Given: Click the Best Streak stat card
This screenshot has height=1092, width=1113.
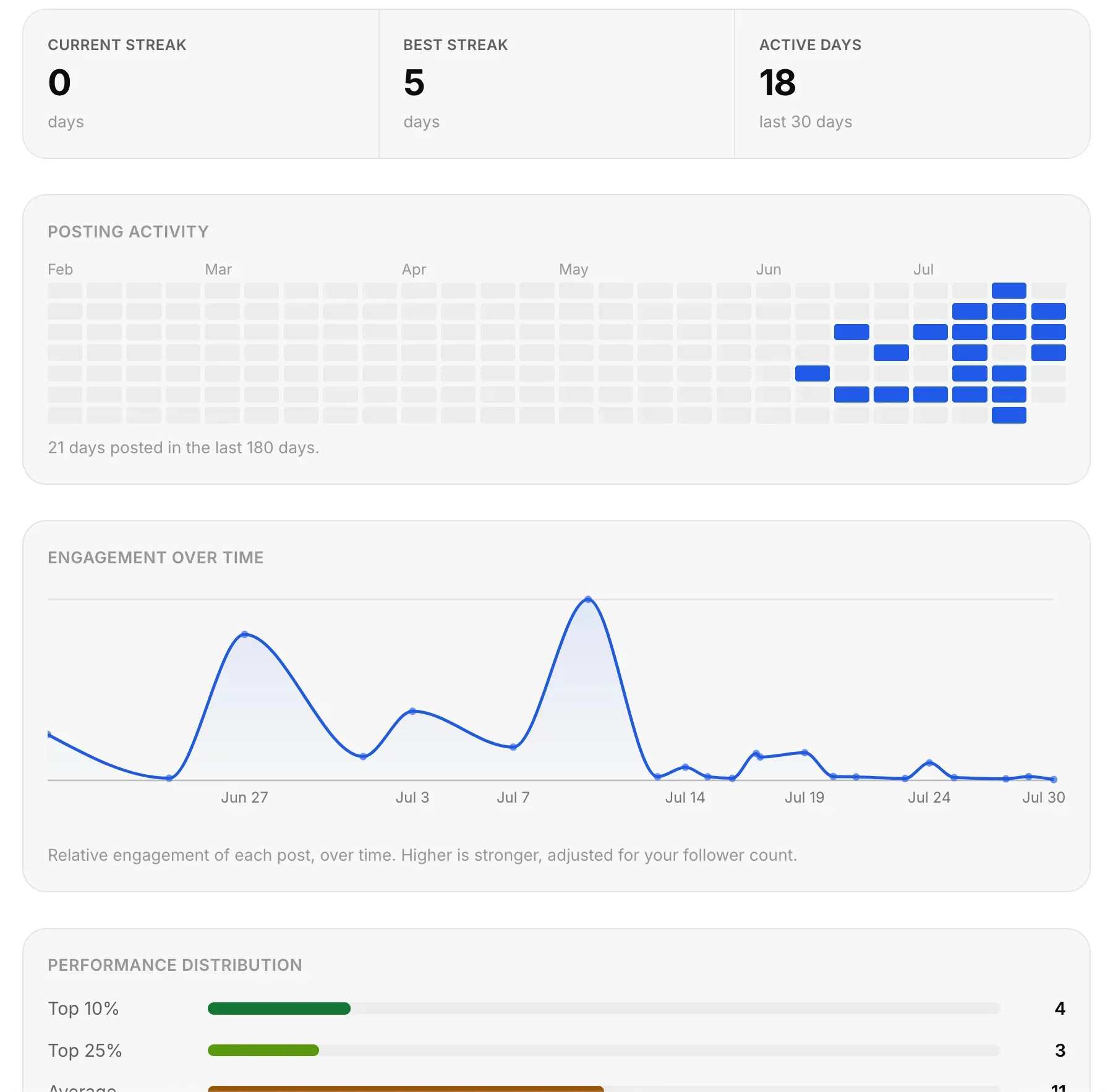Looking at the screenshot, I should (556, 84).
